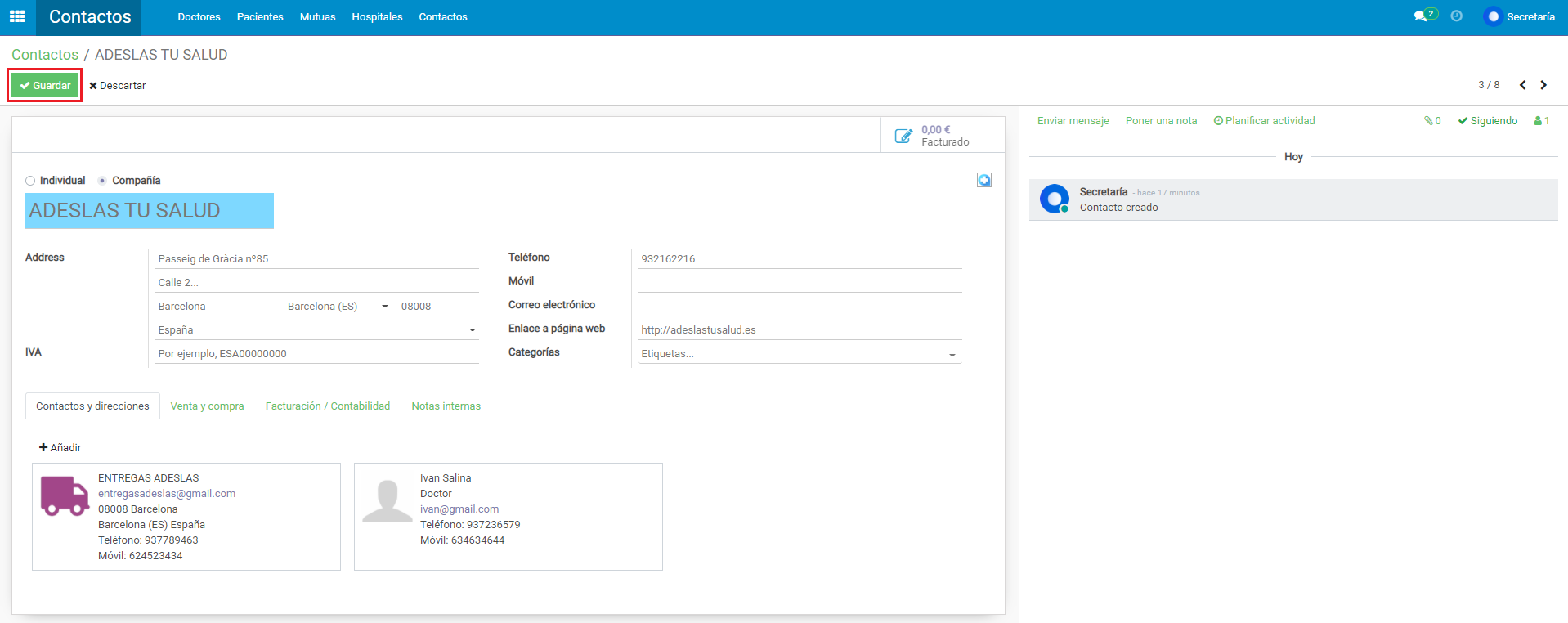
Task: Click Enviar mensaje link
Action: click(x=1073, y=121)
